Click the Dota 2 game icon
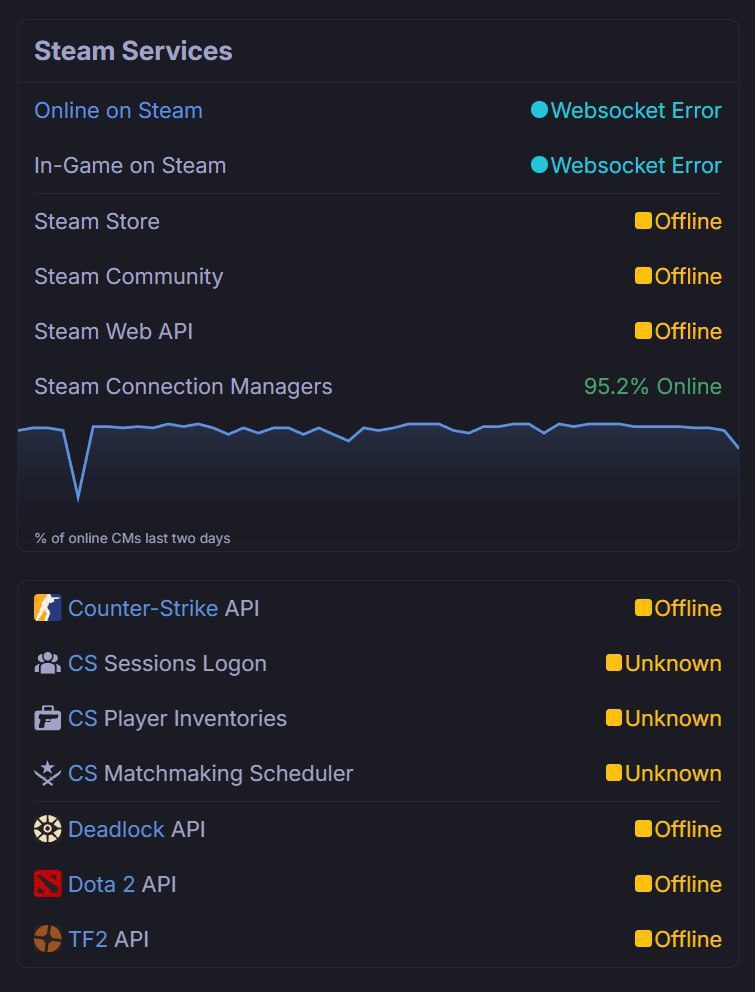The width and height of the screenshot is (755, 992). pos(47,884)
